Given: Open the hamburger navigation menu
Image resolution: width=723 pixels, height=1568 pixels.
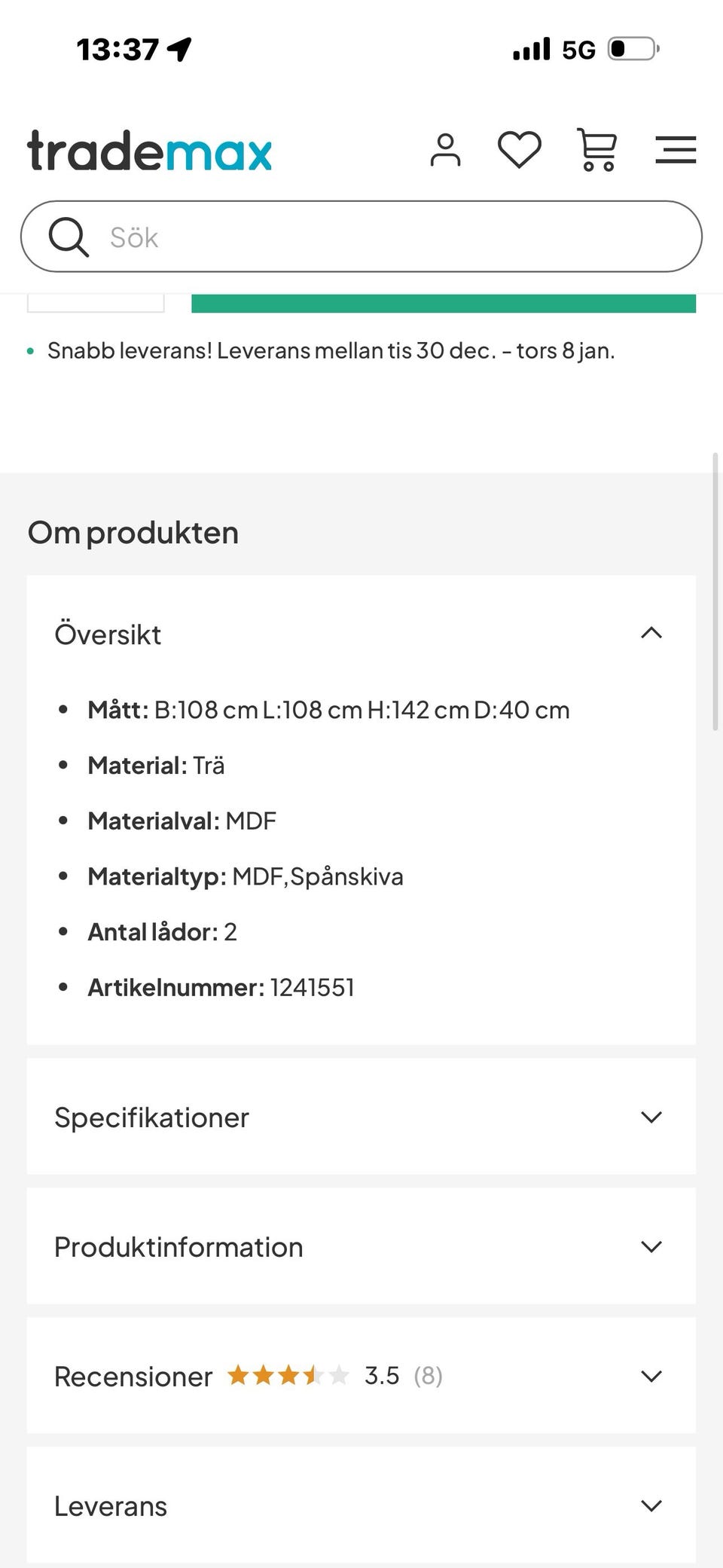Looking at the screenshot, I should coord(676,149).
